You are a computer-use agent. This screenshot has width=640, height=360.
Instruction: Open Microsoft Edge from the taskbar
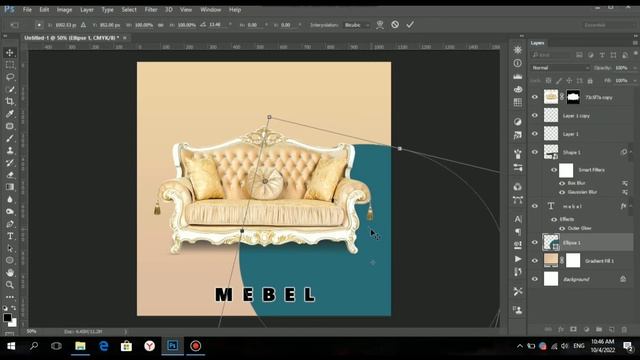[104, 346]
